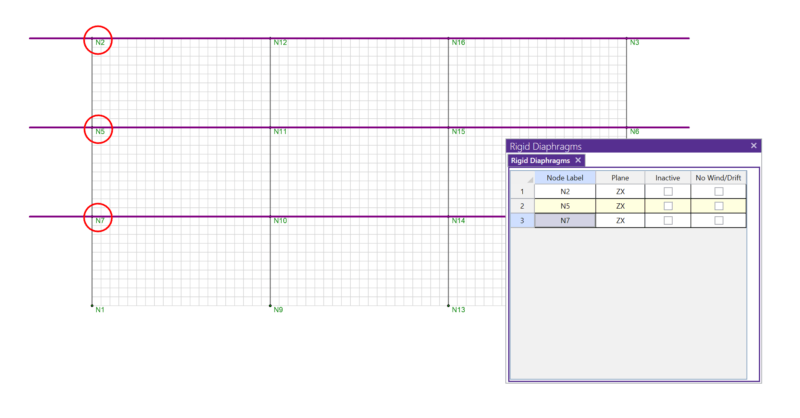Click the Node Label column header
The height and width of the screenshot is (418, 800).
pyautogui.click(x=565, y=177)
